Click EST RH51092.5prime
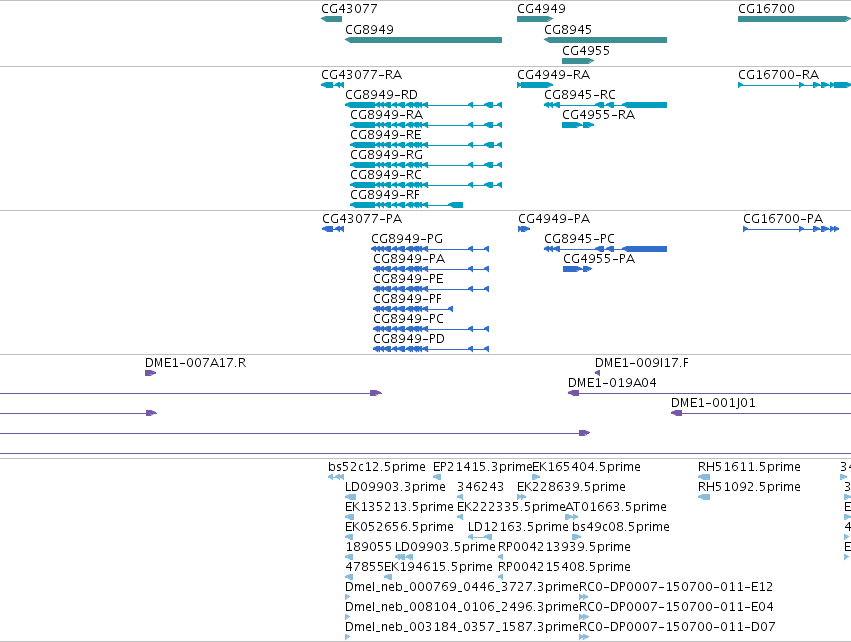851x642 pixels. [704, 497]
